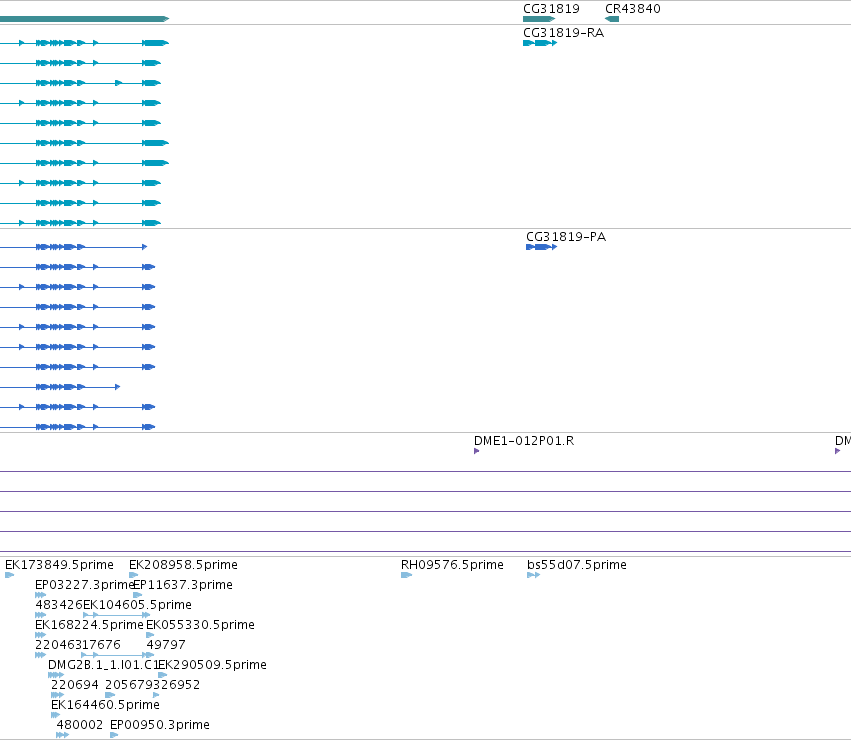Select the 49797 EST label
This screenshot has height=740, width=851.
coord(166,645)
